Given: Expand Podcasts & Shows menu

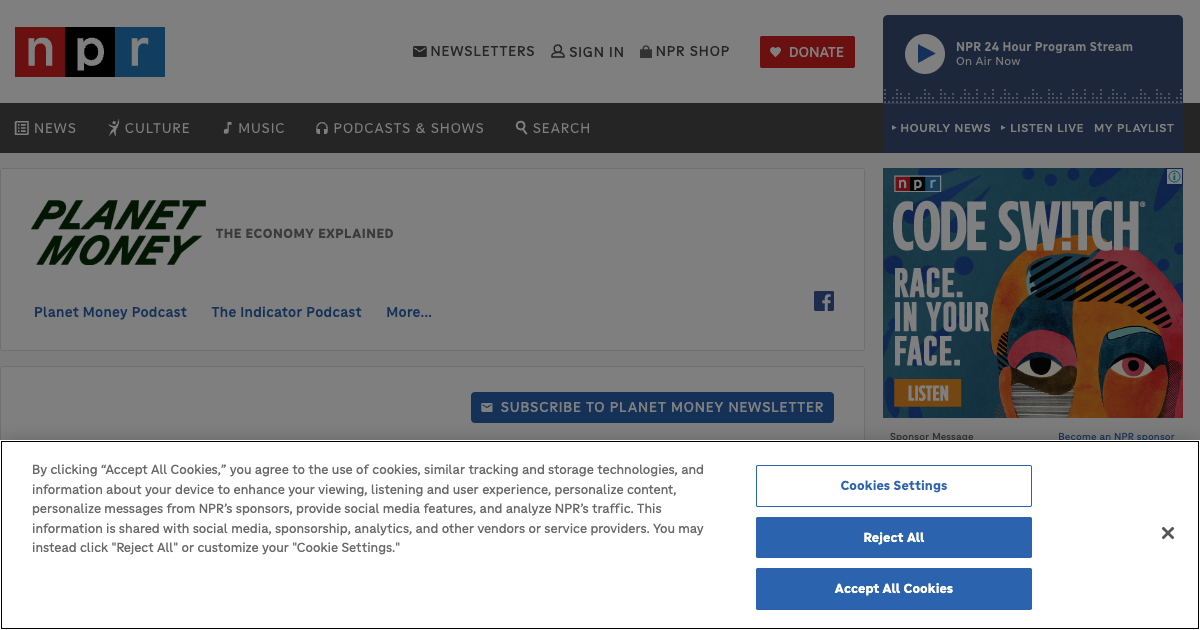Looking at the screenshot, I should point(400,128).
